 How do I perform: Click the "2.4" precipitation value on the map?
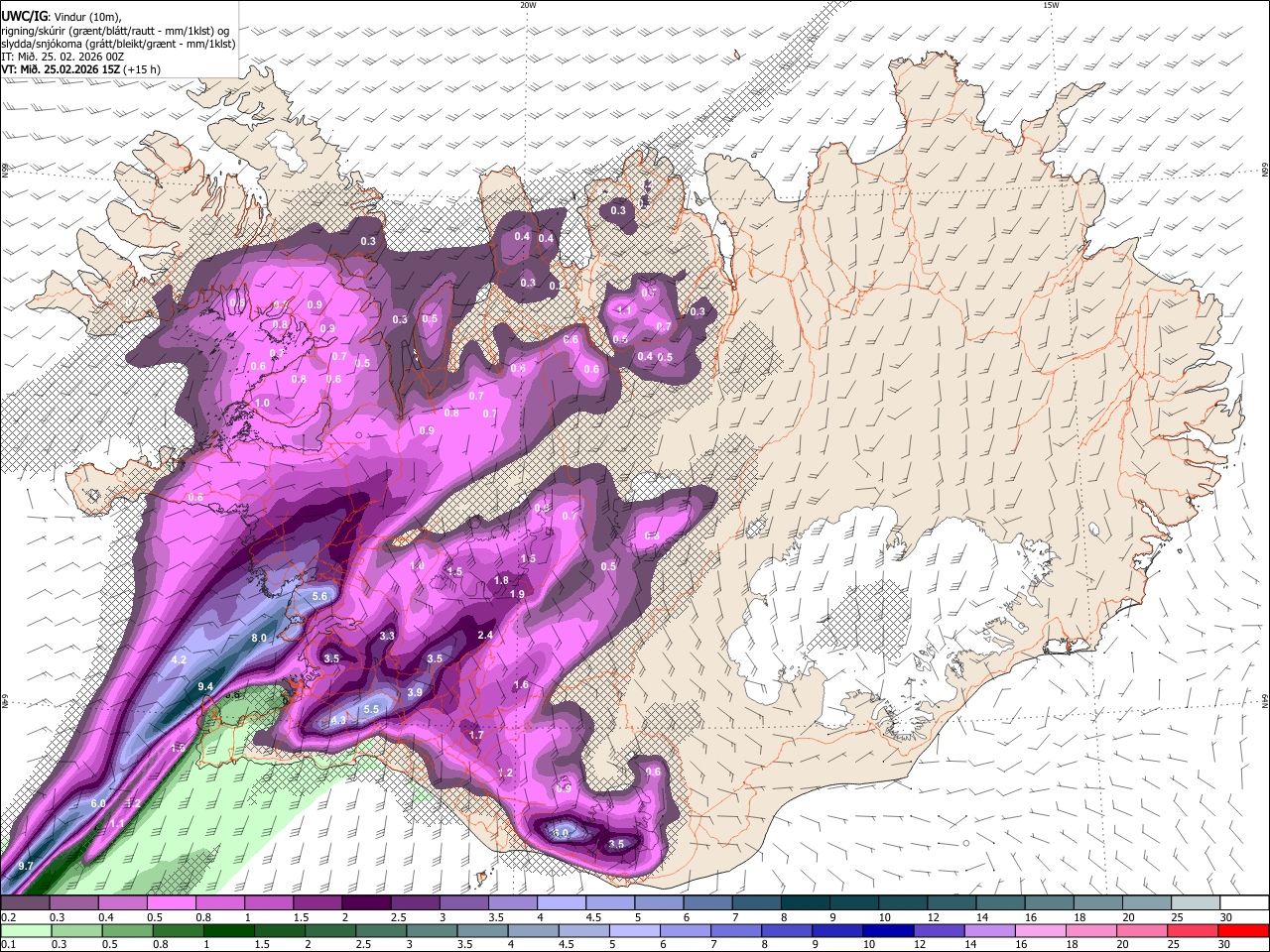(485, 636)
